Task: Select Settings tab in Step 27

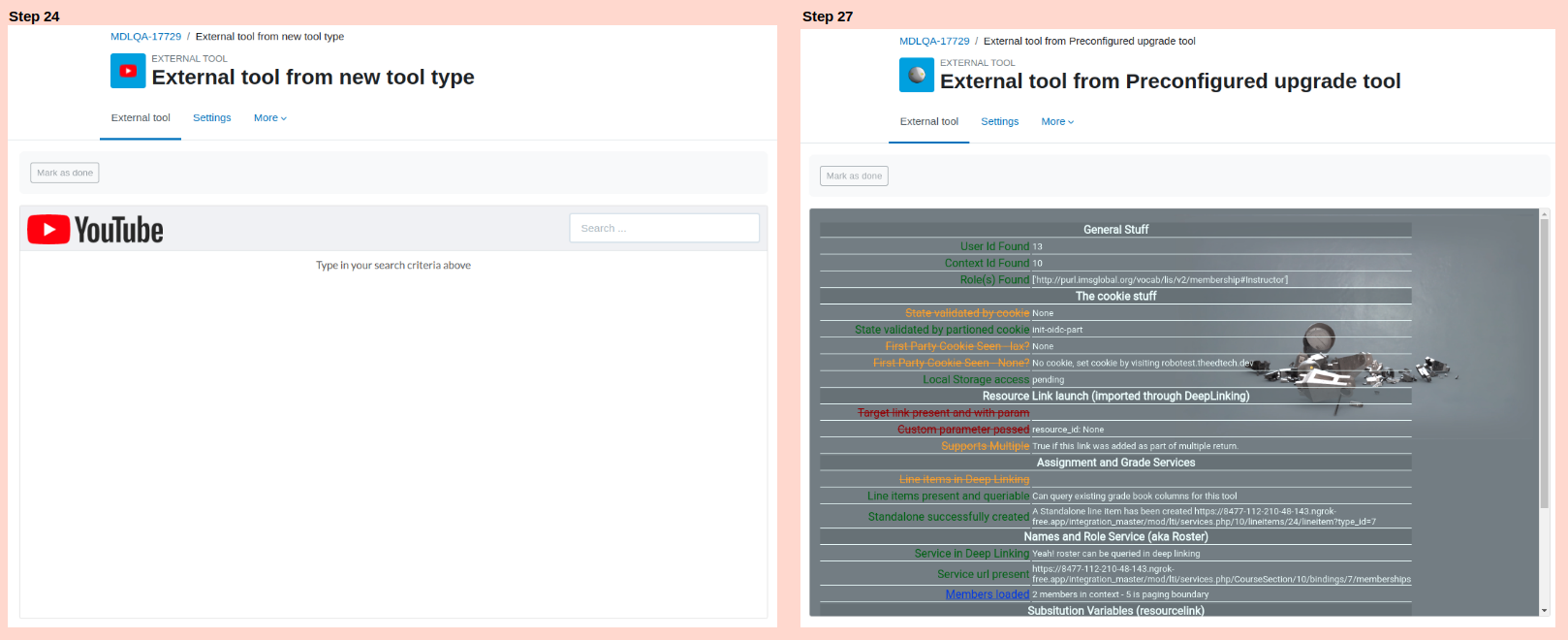Action: [x=999, y=122]
